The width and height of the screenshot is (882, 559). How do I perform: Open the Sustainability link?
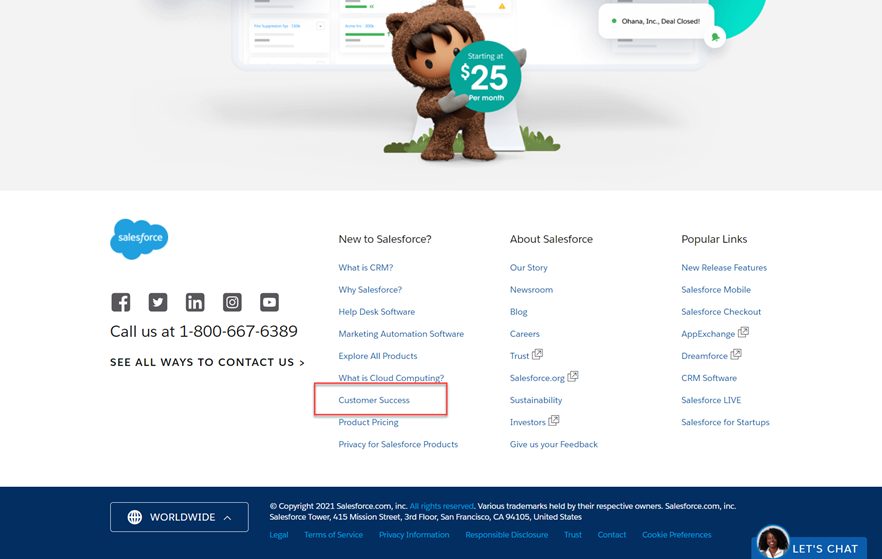click(x=536, y=400)
